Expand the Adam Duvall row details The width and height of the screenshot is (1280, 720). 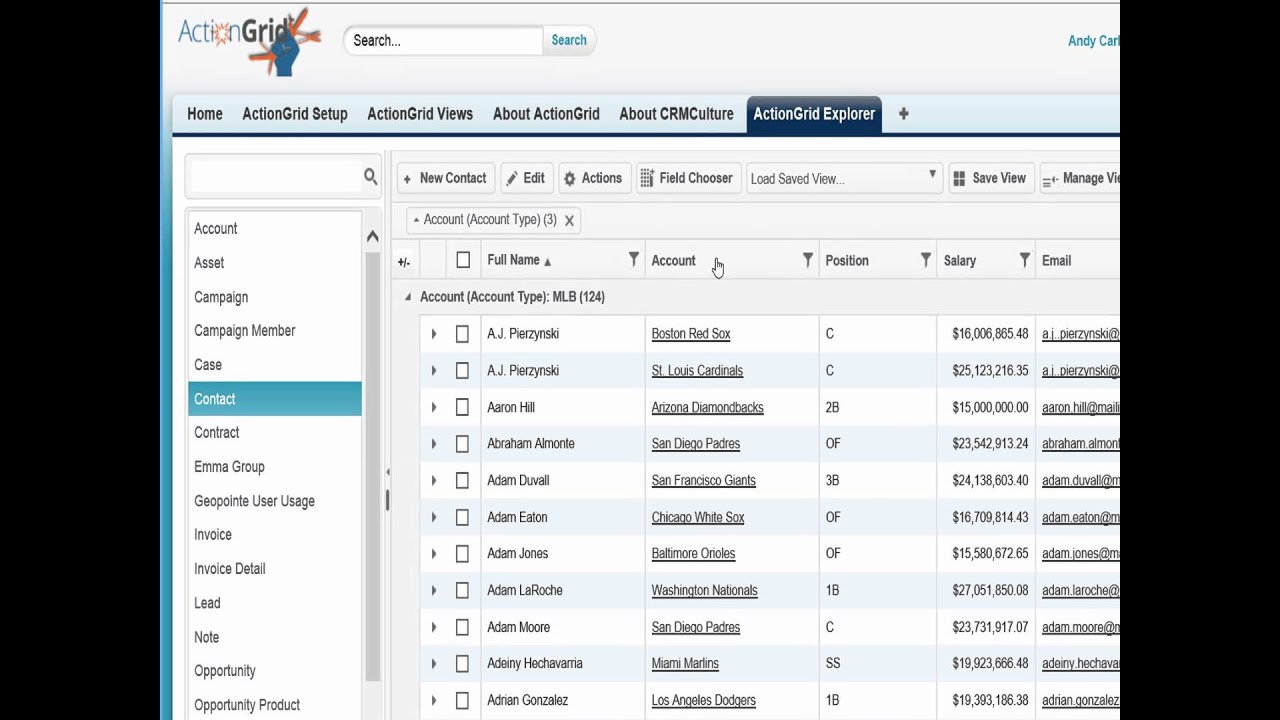(x=434, y=481)
